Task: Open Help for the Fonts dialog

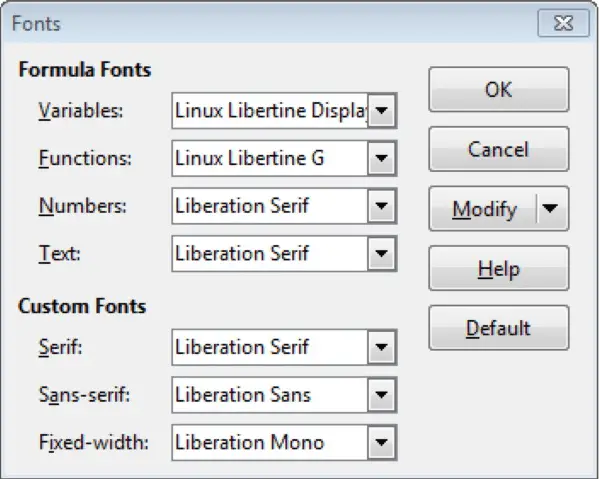Action: click(499, 268)
